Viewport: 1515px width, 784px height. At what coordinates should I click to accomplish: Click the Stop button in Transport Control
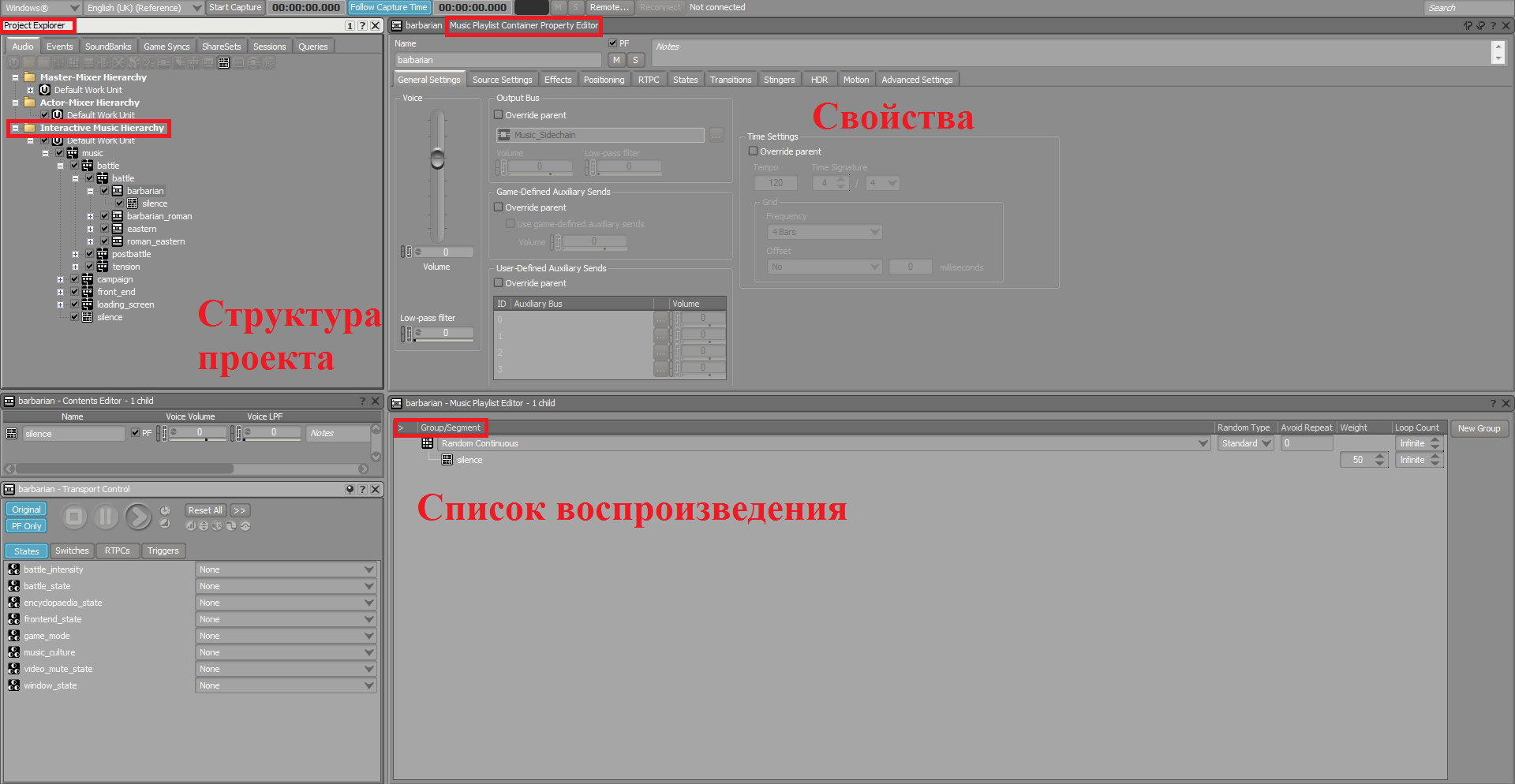click(x=74, y=517)
